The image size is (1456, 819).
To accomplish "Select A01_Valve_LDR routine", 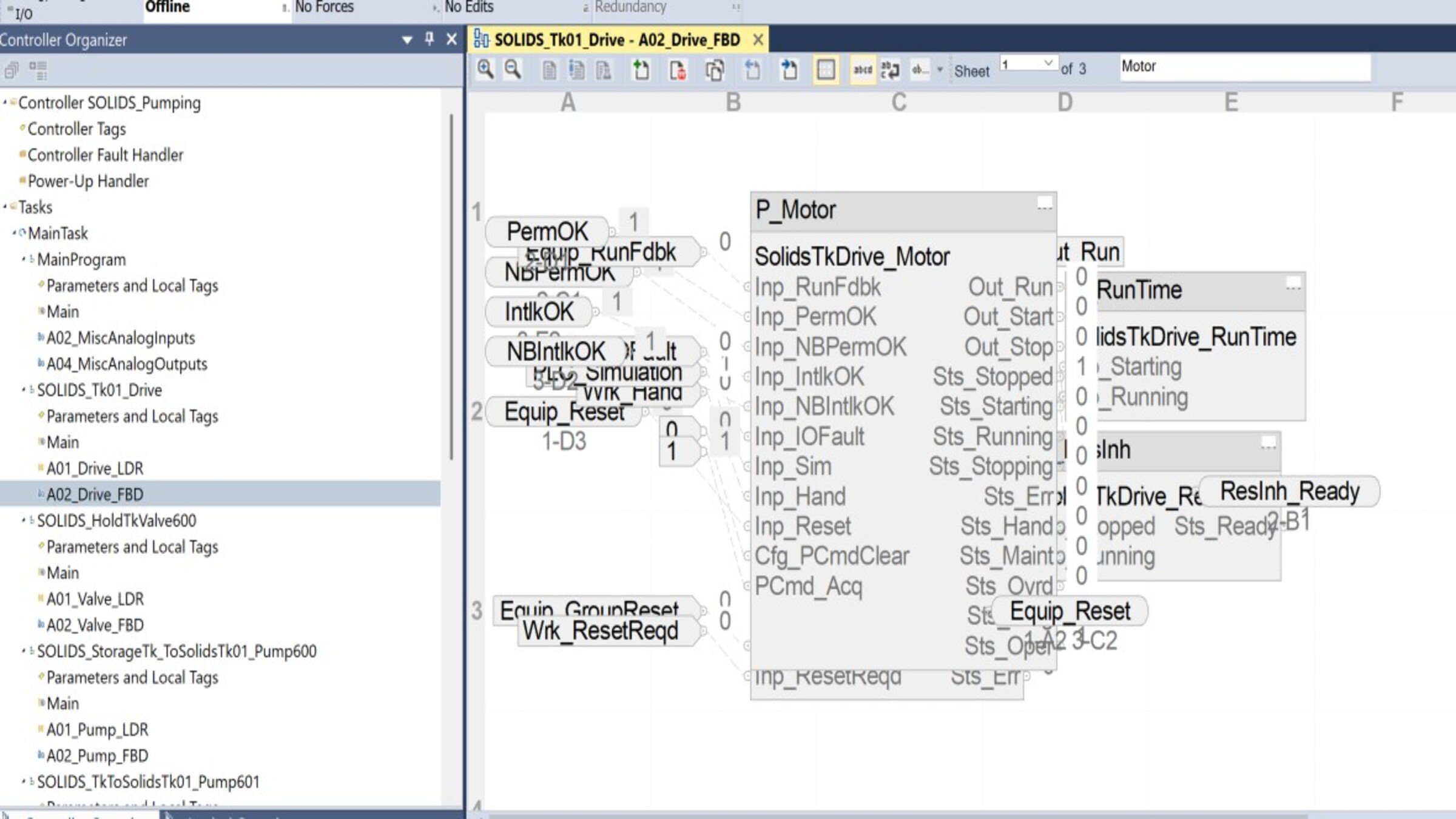I will tap(95, 599).
